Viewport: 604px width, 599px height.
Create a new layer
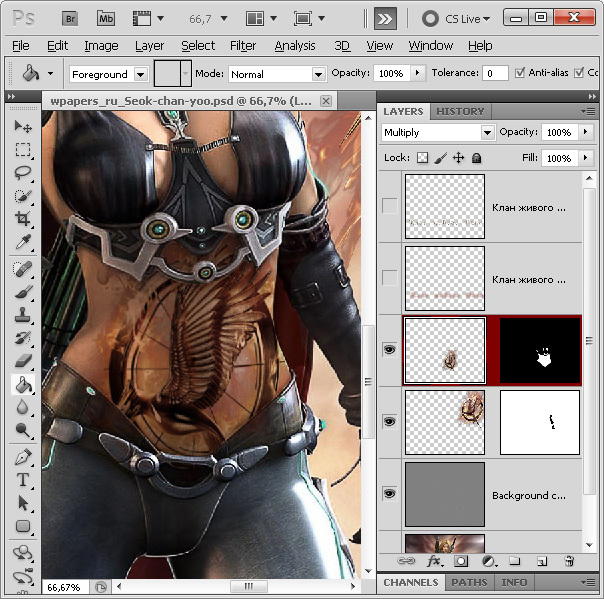(x=542, y=561)
